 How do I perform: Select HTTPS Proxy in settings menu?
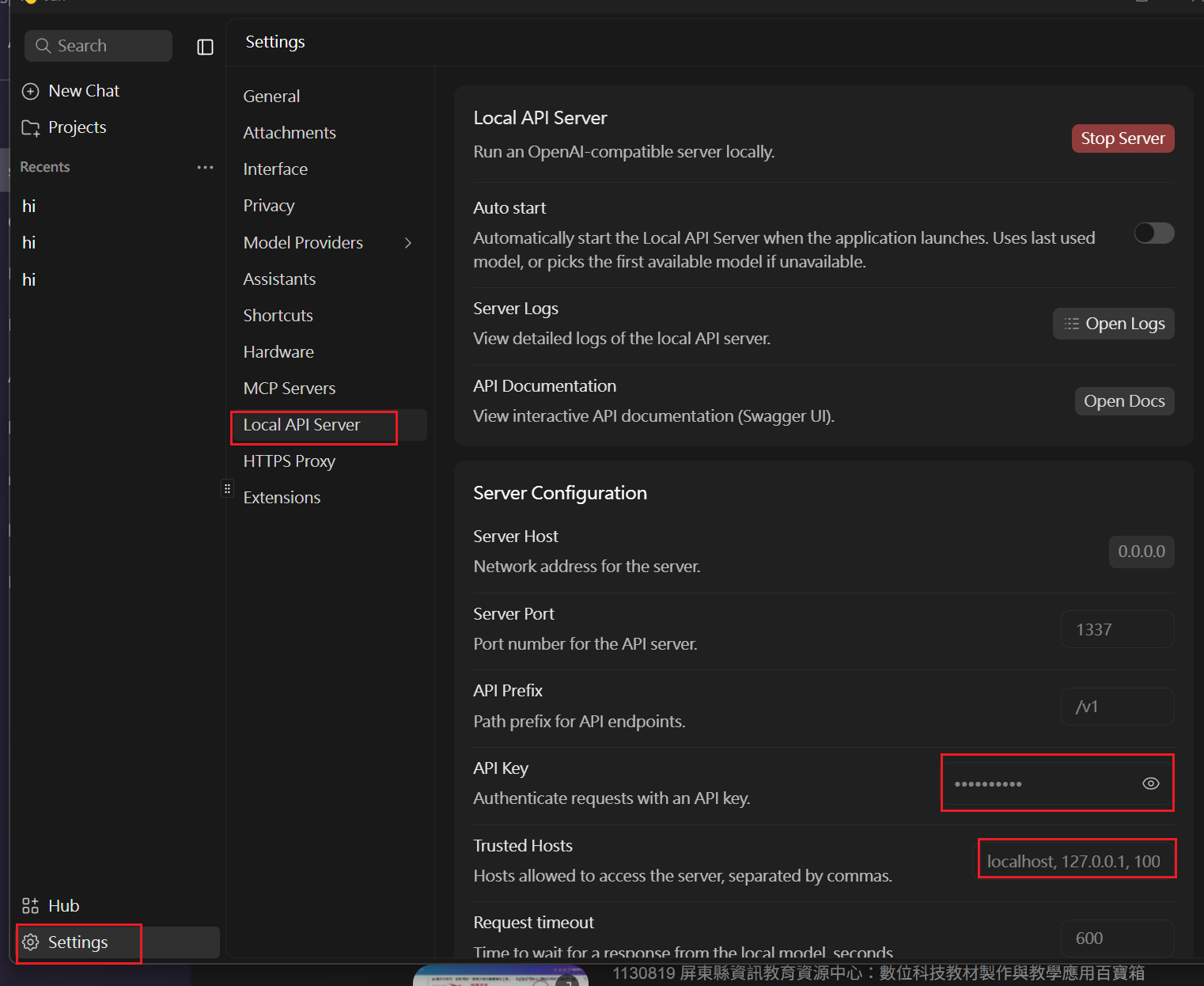pos(290,461)
